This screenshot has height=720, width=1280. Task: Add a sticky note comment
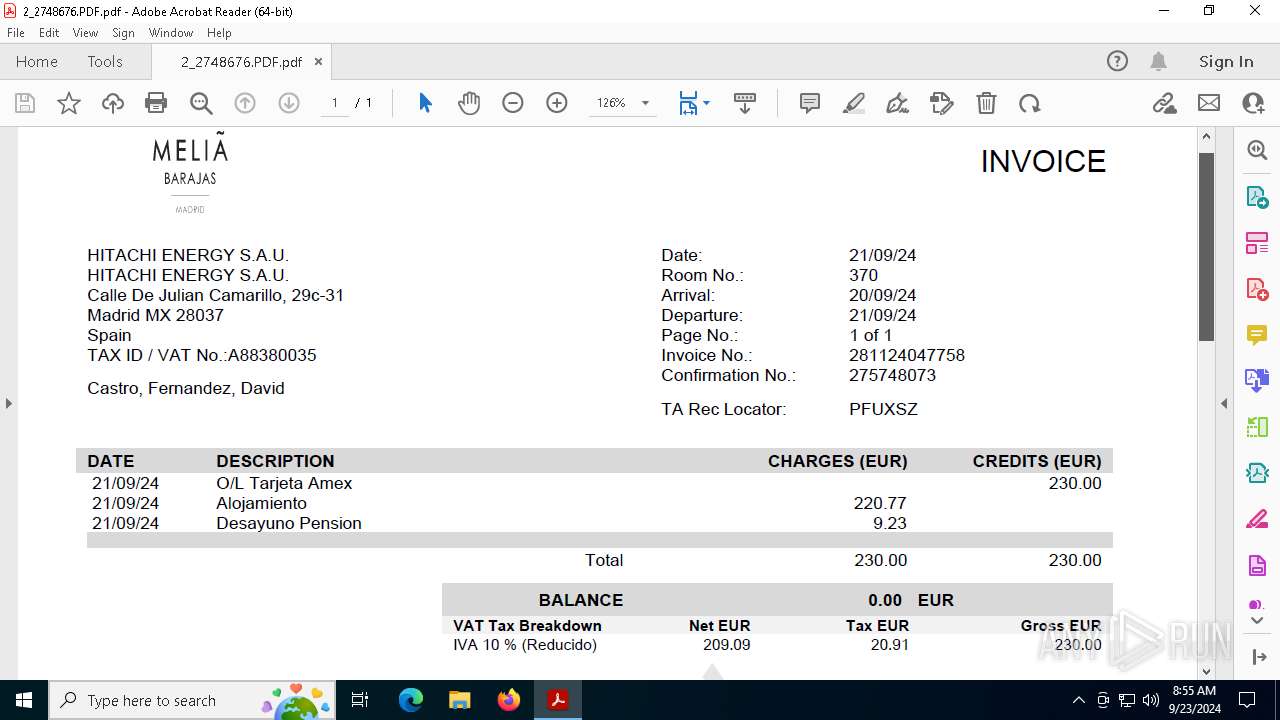click(810, 103)
